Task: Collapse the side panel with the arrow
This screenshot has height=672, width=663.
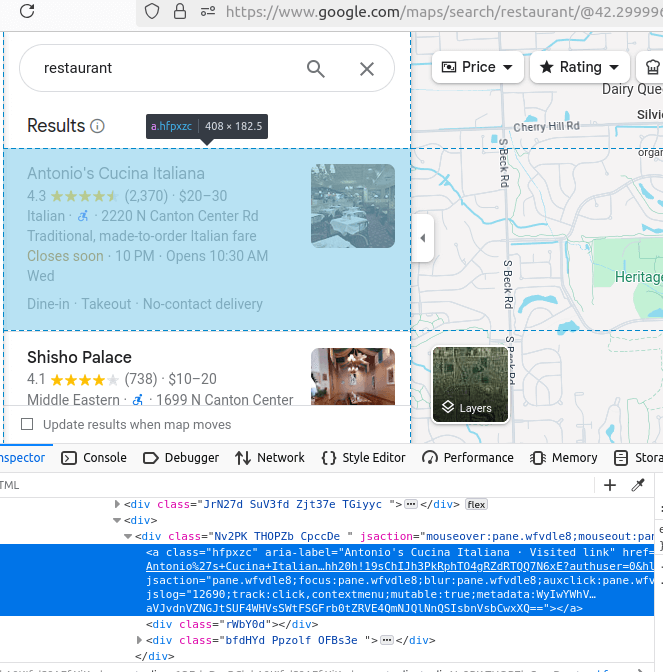Action: 423,238
